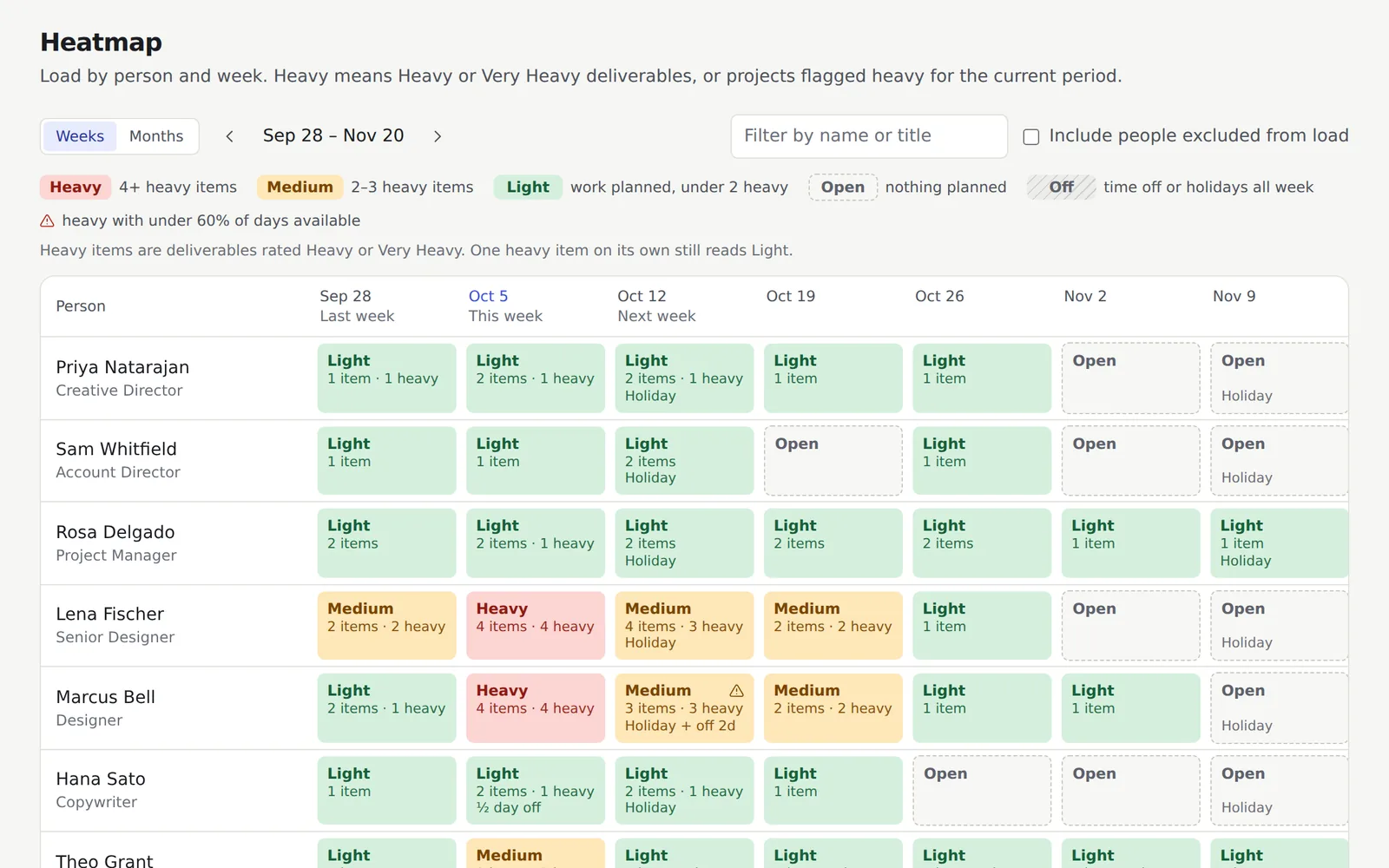The height and width of the screenshot is (868, 1389).
Task: Click the warning triangle in Marcus Bell Oct 12 cell
Action: (736, 691)
